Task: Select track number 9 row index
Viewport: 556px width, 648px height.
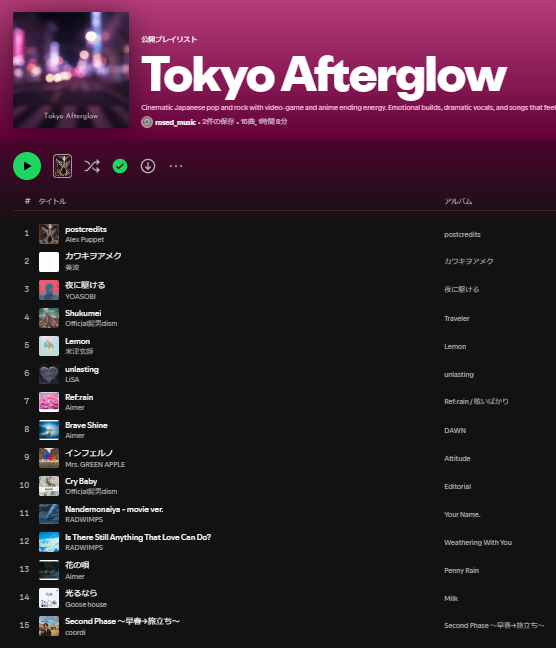Action: click(x=26, y=457)
